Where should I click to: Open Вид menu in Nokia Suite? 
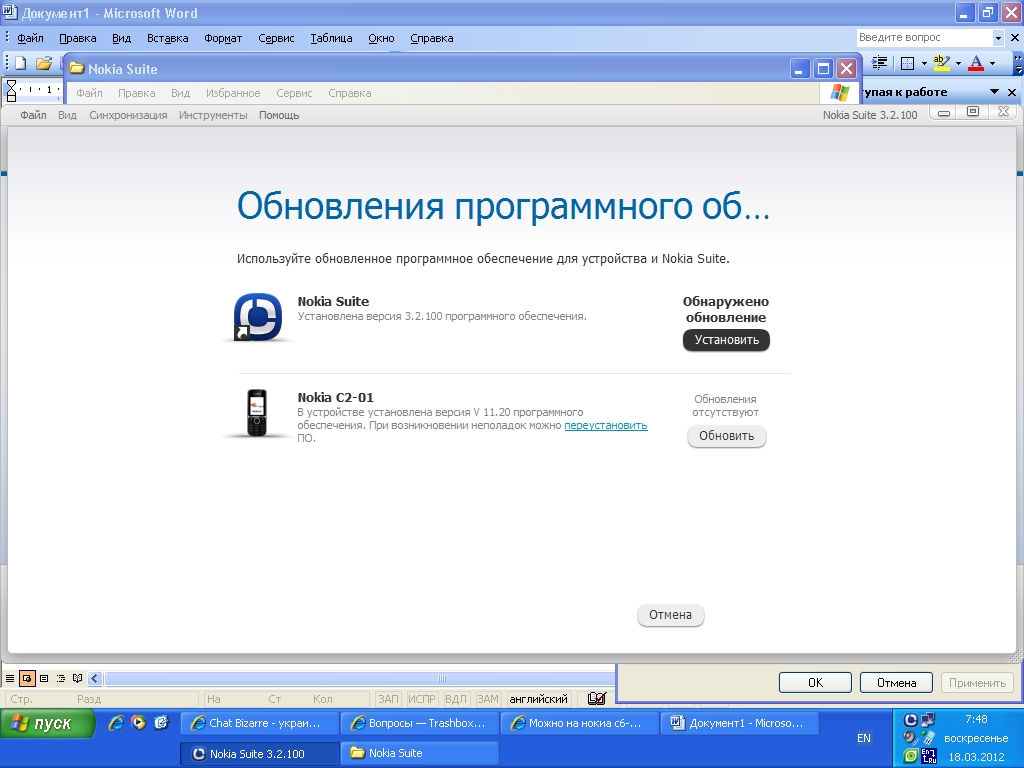(x=67, y=115)
